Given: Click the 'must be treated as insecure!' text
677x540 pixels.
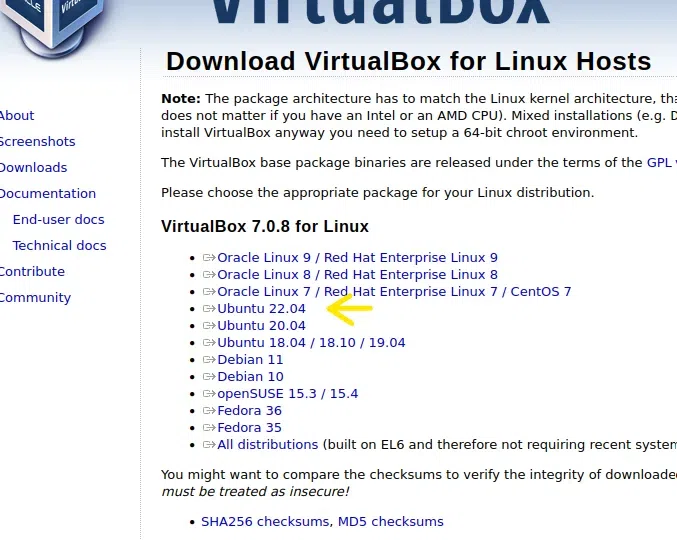Looking at the screenshot, I should (255, 492).
